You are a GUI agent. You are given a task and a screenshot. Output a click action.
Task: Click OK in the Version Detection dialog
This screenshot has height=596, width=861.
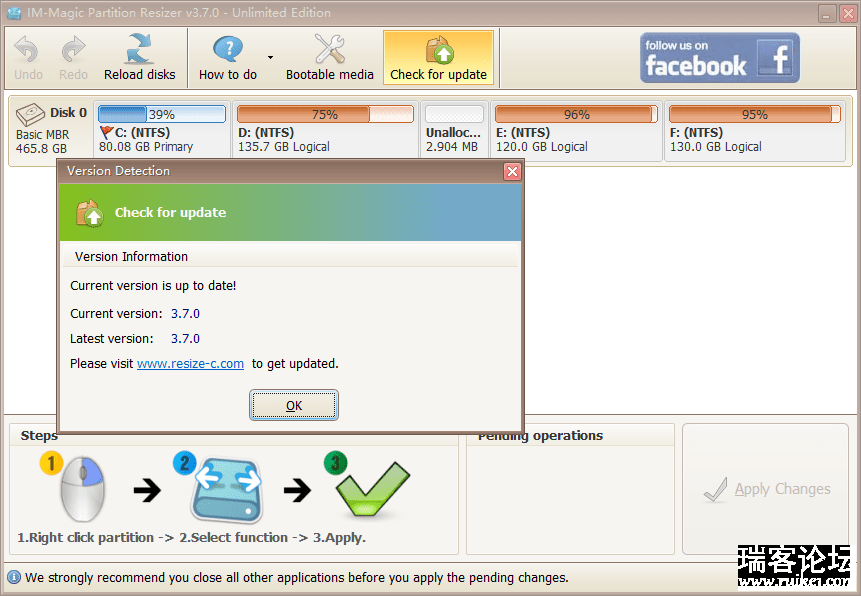click(x=294, y=405)
